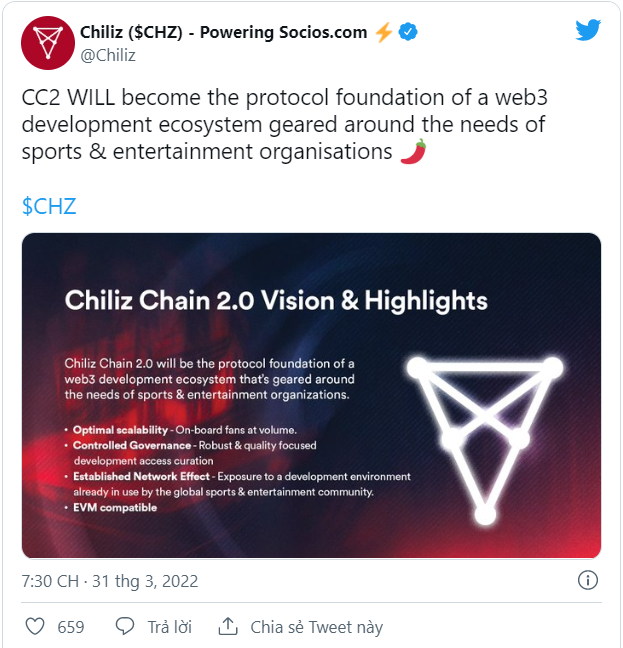Screen dimensions: 623x648
Task: Click the 7:30 CH tweet timestamp
Action: pos(110,581)
